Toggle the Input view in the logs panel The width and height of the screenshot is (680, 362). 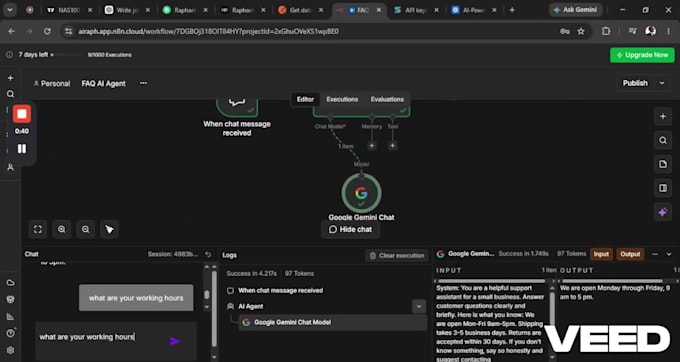click(x=601, y=254)
